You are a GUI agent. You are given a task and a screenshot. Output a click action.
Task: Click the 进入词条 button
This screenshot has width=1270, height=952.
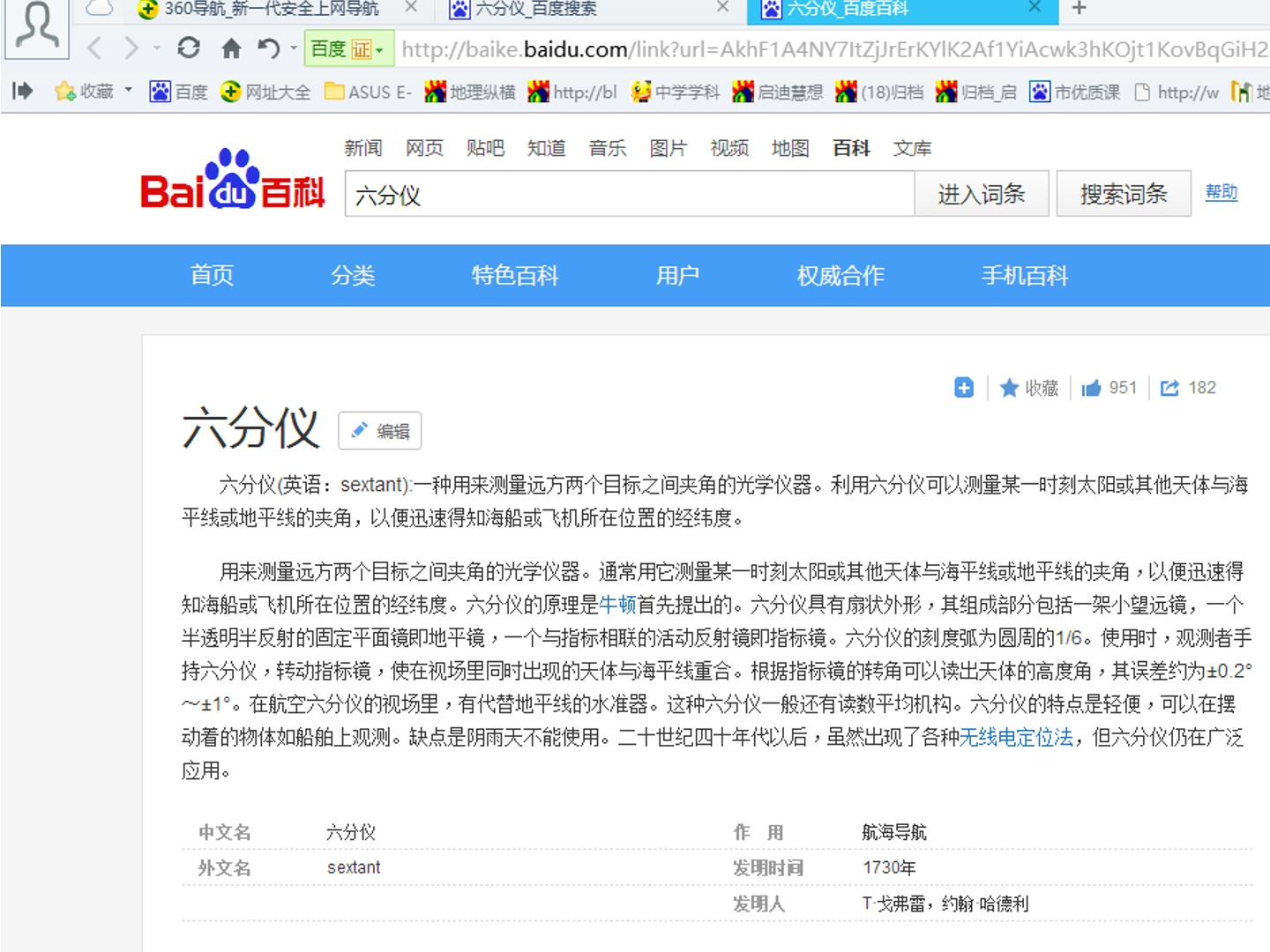tap(982, 194)
